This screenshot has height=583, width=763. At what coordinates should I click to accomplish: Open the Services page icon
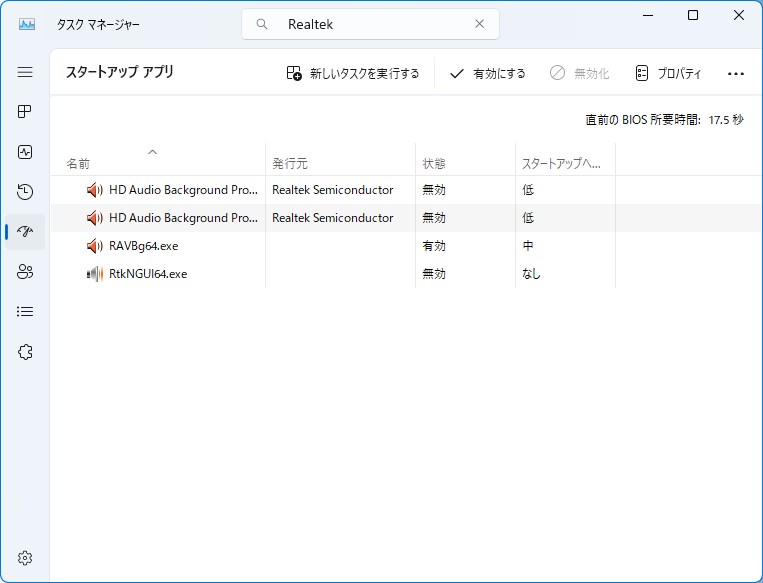pyautogui.click(x=25, y=352)
